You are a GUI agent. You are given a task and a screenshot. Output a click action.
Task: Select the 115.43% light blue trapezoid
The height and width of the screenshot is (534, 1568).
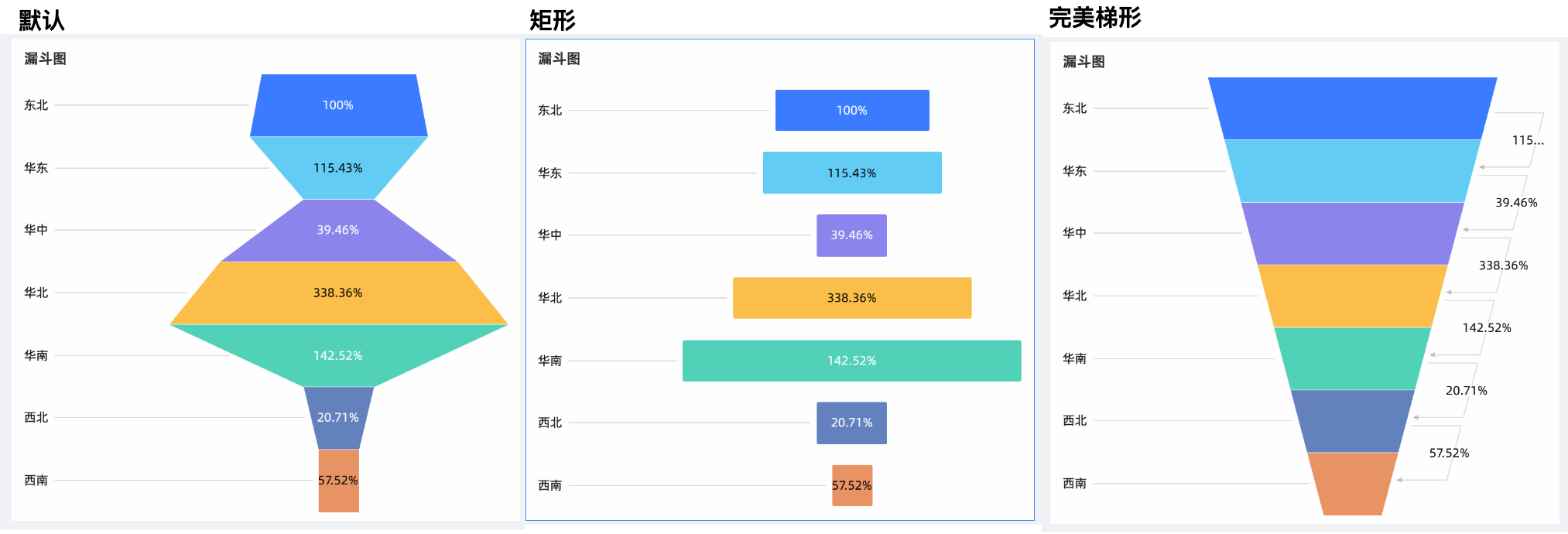pos(338,168)
